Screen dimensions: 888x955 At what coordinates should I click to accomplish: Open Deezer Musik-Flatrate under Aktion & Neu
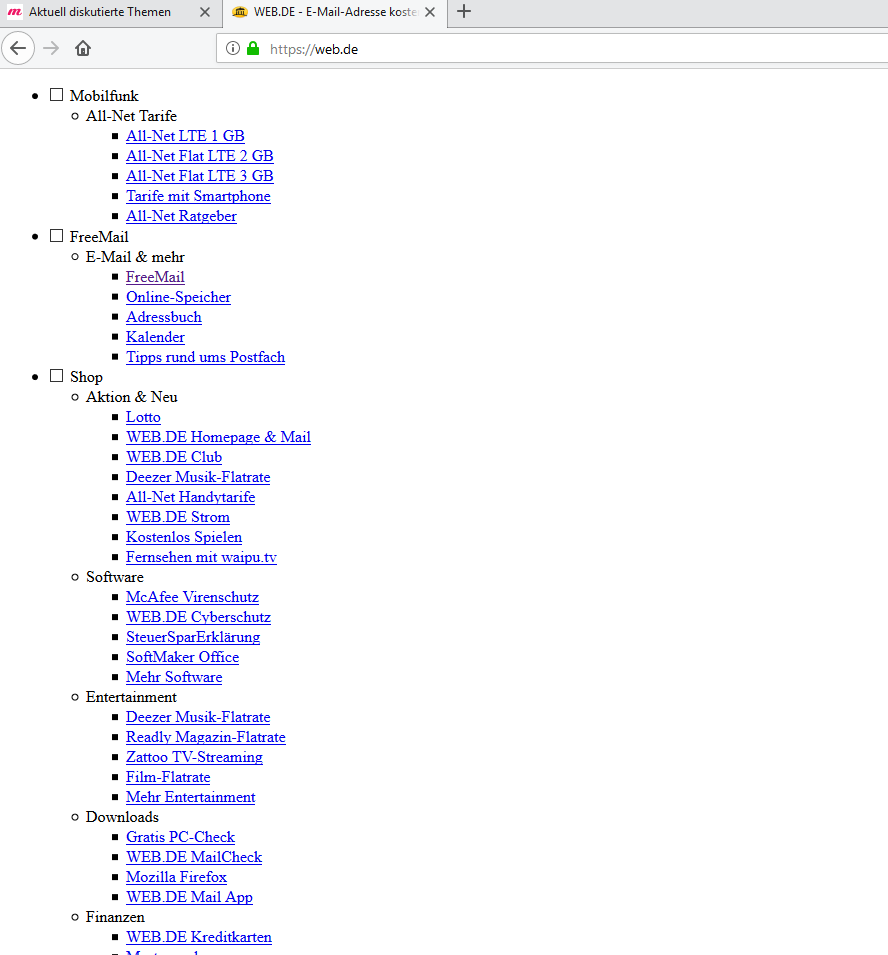point(198,478)
